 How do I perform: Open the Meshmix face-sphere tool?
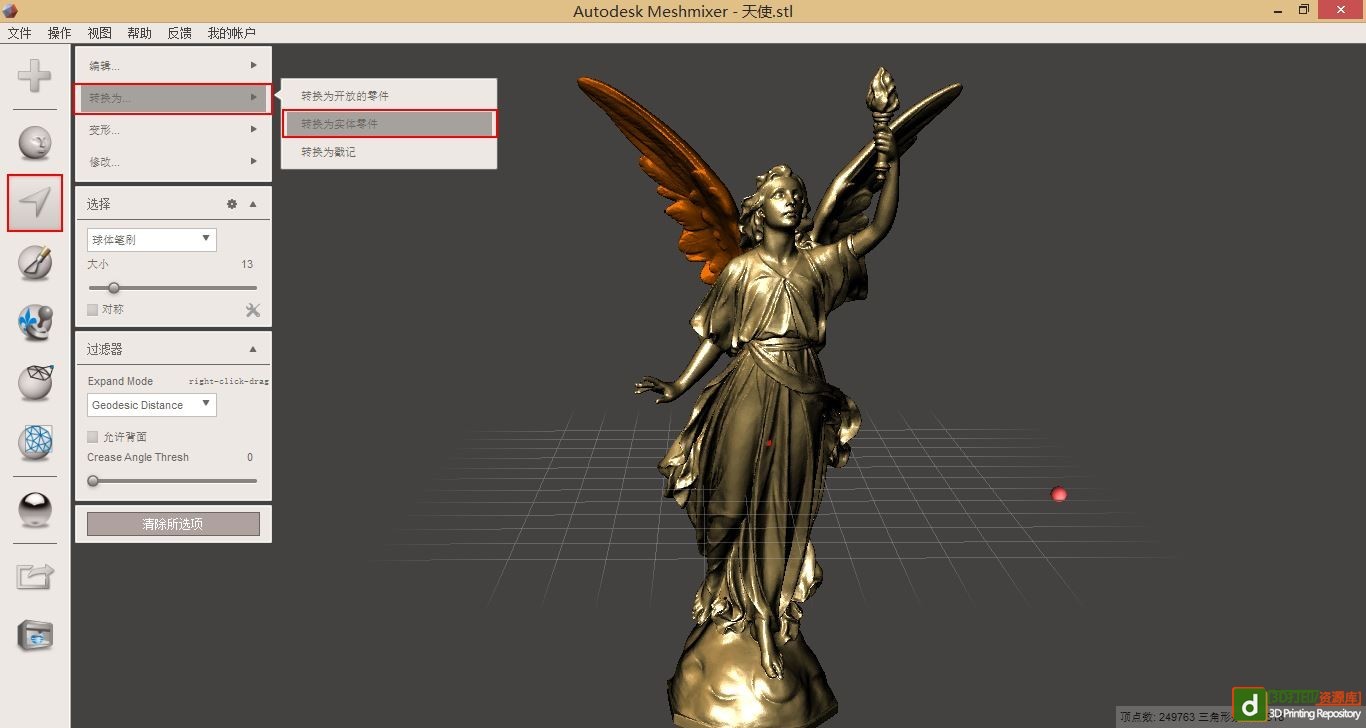tap(35, 142)
